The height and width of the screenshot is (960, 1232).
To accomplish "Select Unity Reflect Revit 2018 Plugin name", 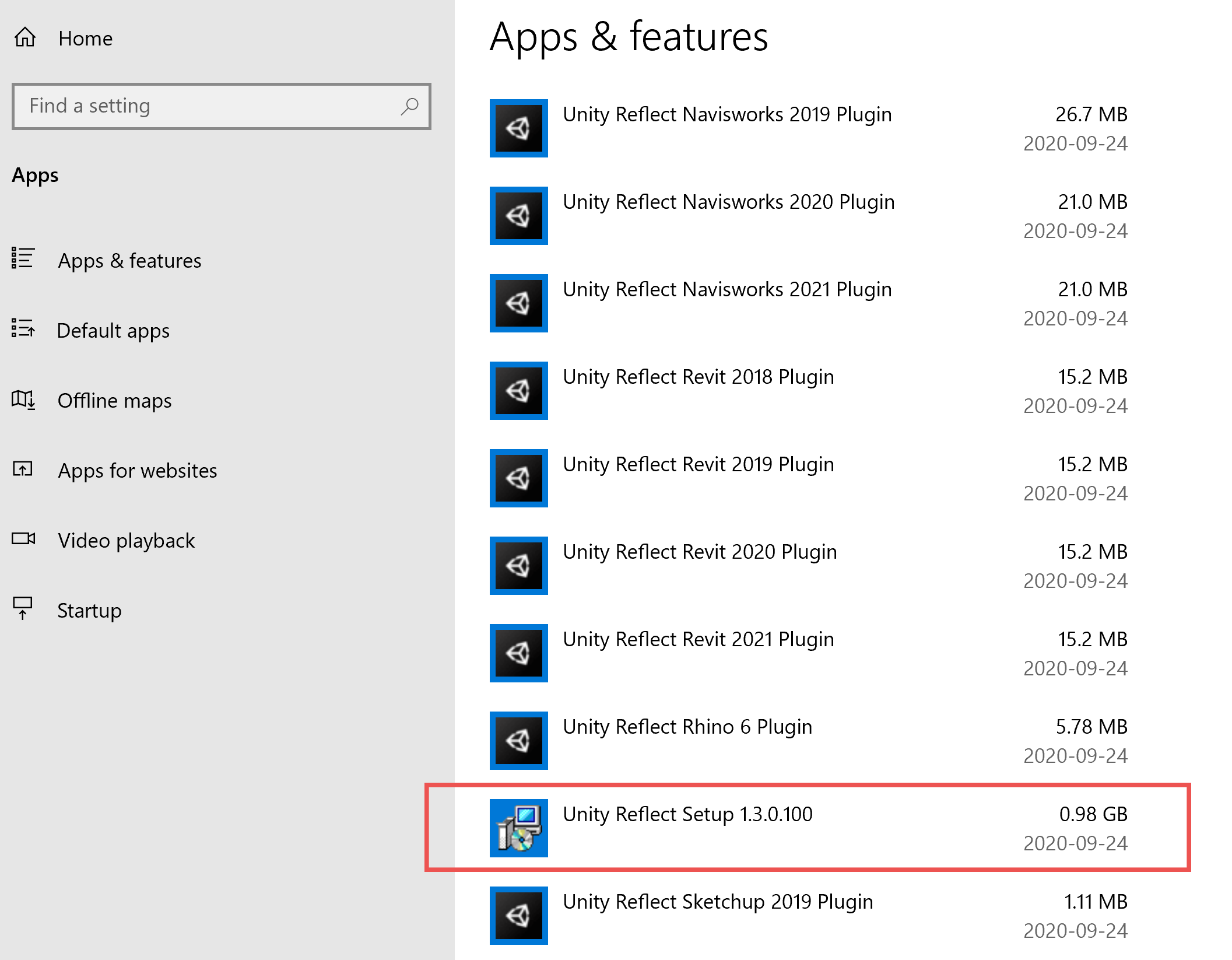I will click(699, 377).
